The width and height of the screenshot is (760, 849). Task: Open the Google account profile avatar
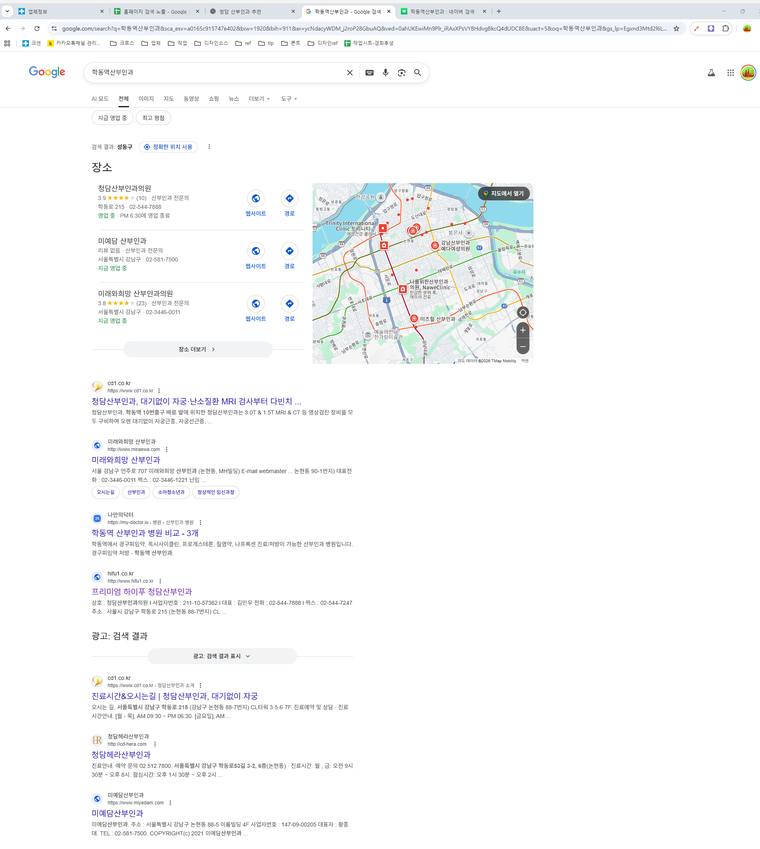748,73
